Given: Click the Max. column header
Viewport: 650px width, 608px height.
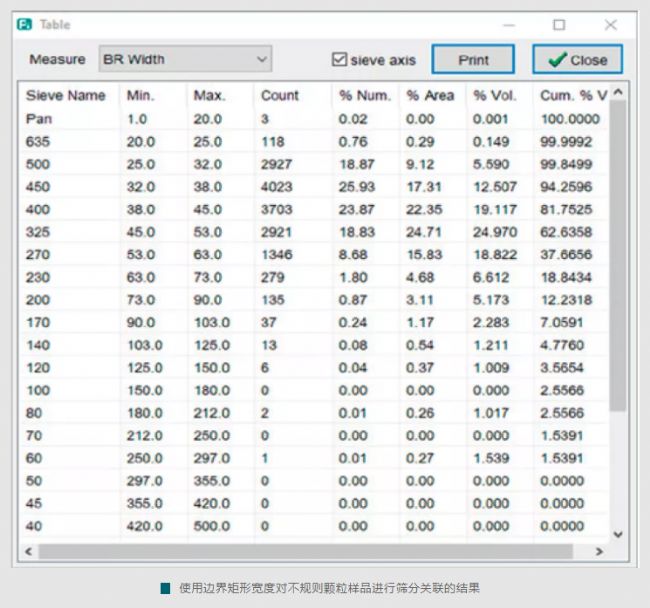Looking at the screenshot, I should point(209,96).
